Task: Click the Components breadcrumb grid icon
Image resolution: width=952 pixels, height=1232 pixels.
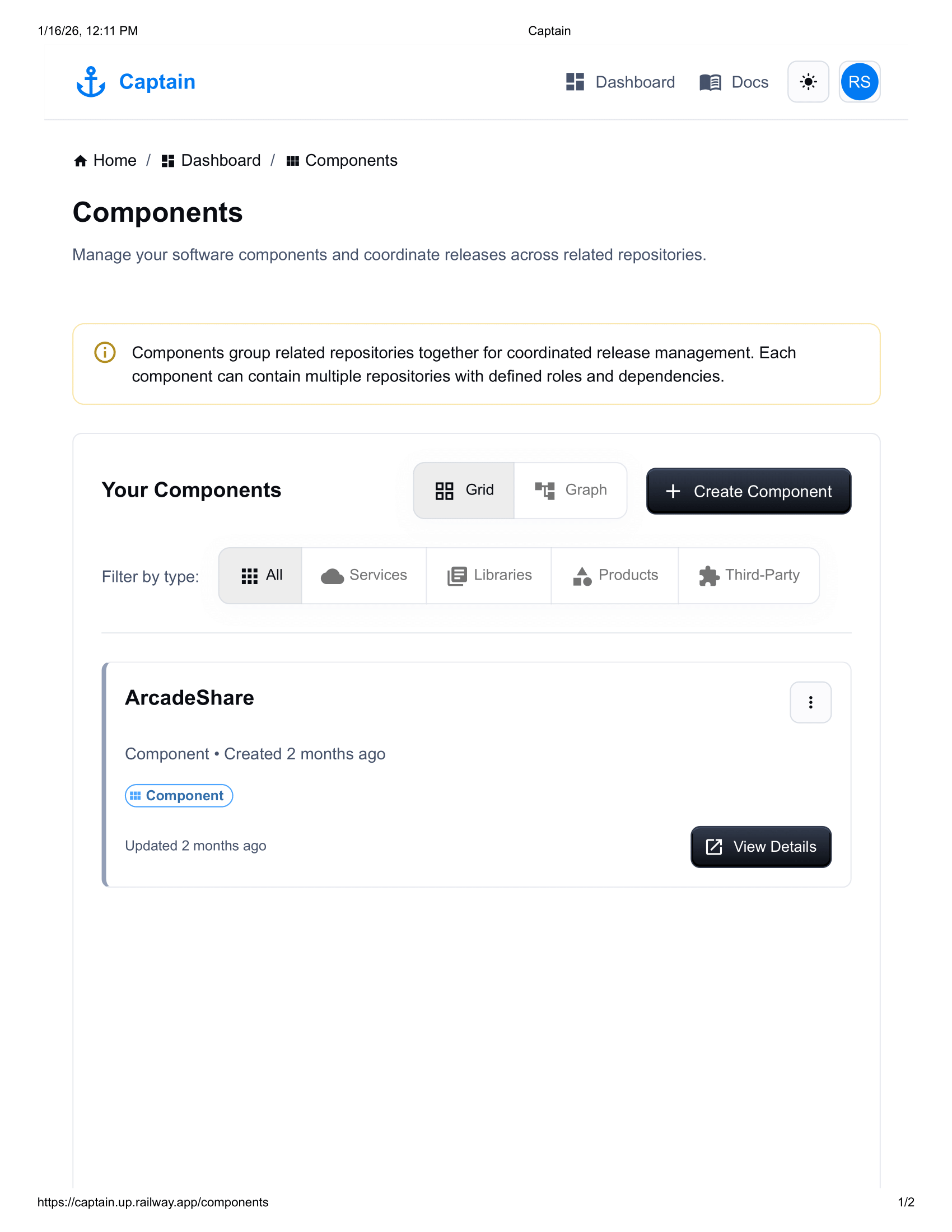Action: click(293, 161)
